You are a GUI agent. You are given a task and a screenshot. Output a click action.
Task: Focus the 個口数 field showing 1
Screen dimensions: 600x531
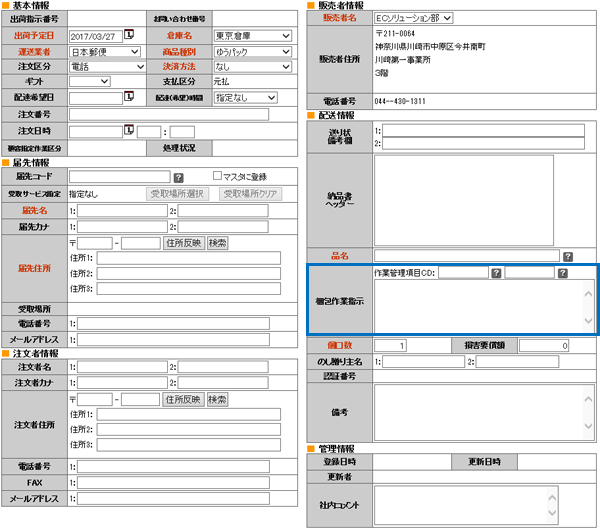[390, 345]
